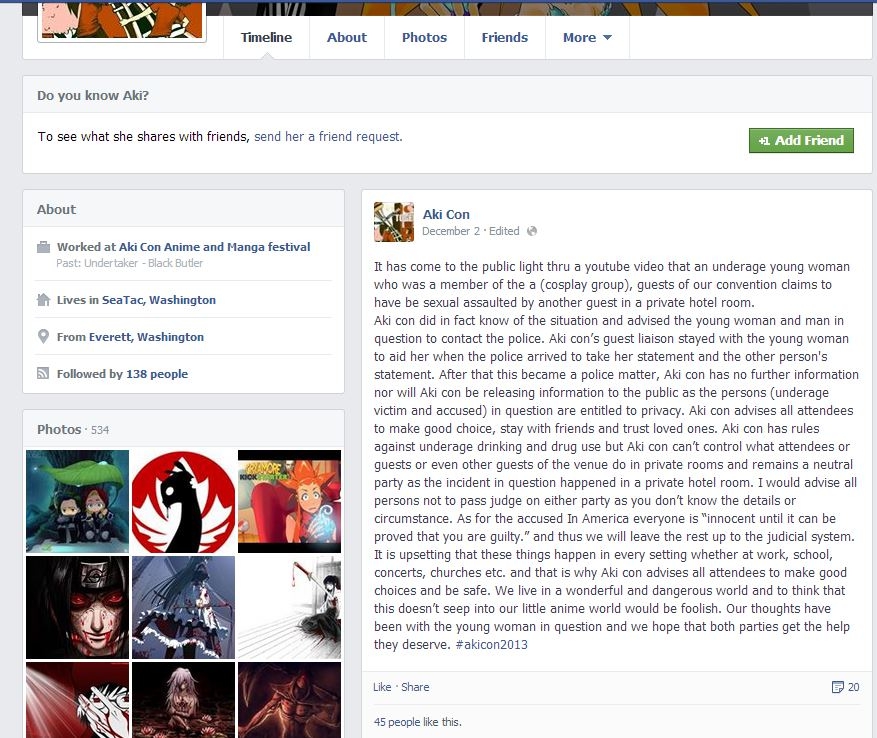Click the location pin icon beside From

(x=43, y=336)
